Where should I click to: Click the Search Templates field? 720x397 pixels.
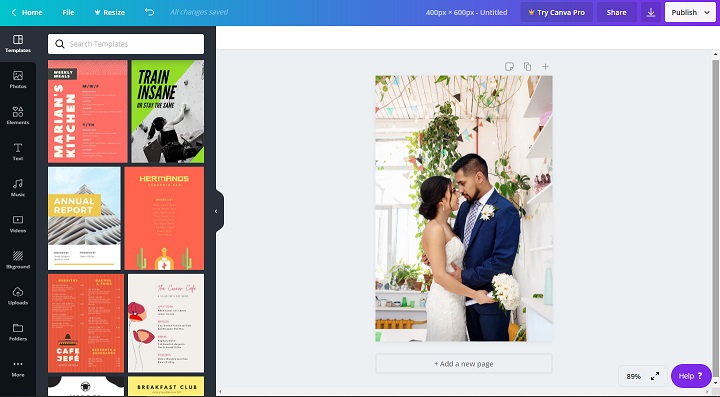pos(126,44)
